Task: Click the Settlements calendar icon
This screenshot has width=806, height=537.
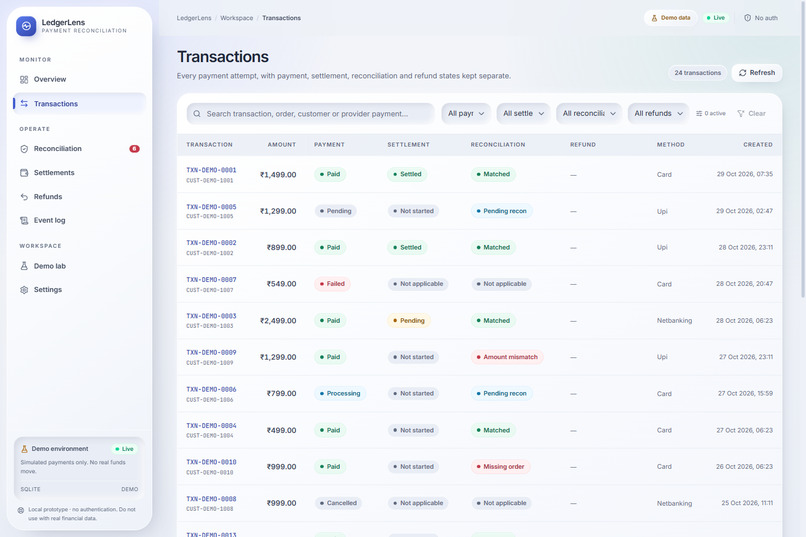Action: [x=24, y=173]
